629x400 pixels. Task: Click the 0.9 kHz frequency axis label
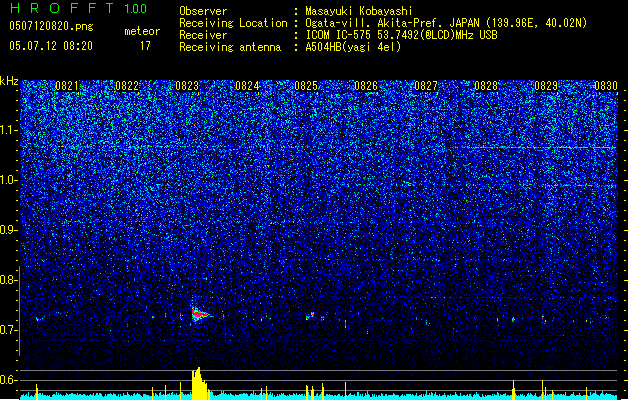point(8,230)
